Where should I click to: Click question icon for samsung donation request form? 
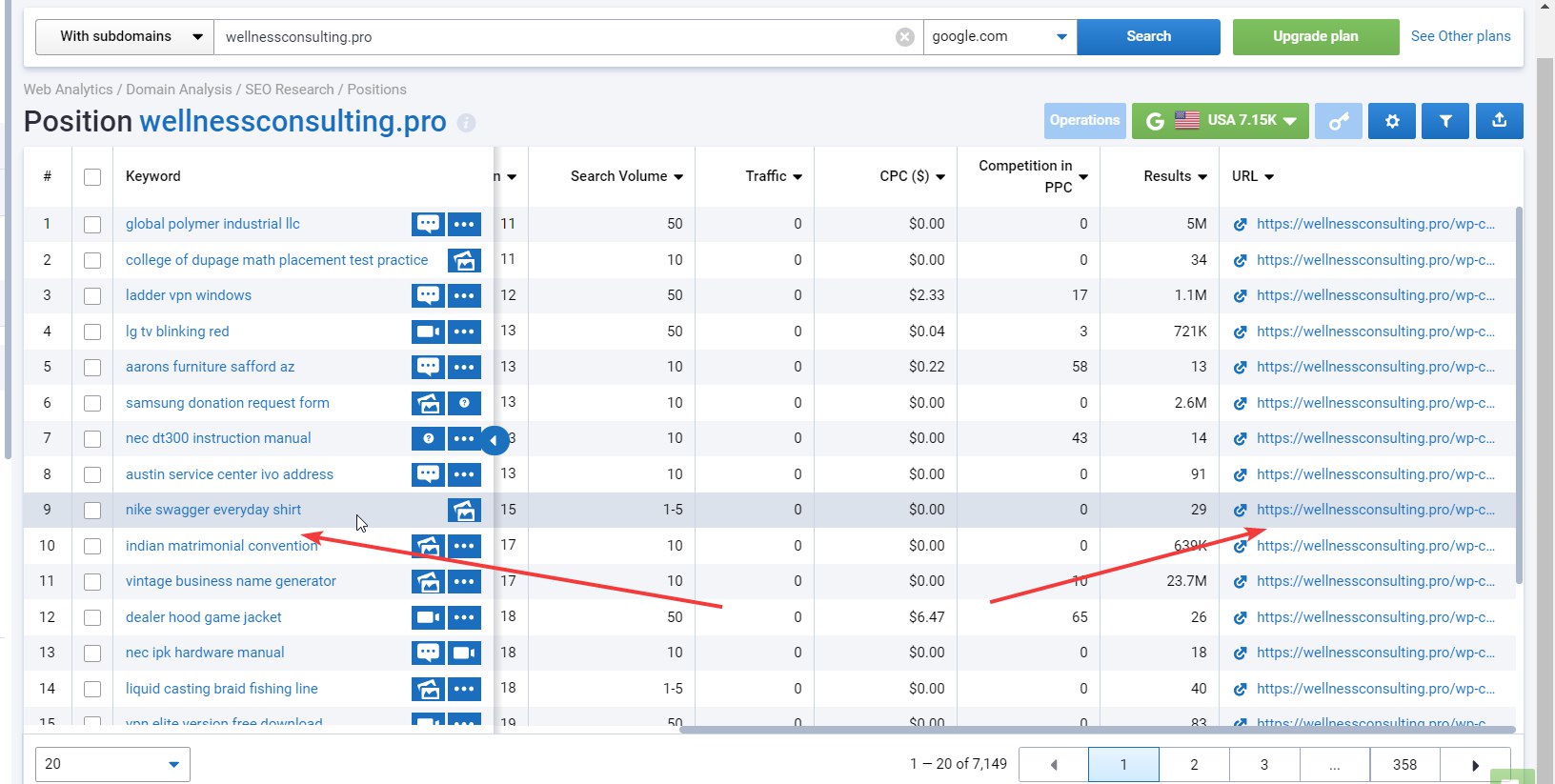[x=464, y=403]
